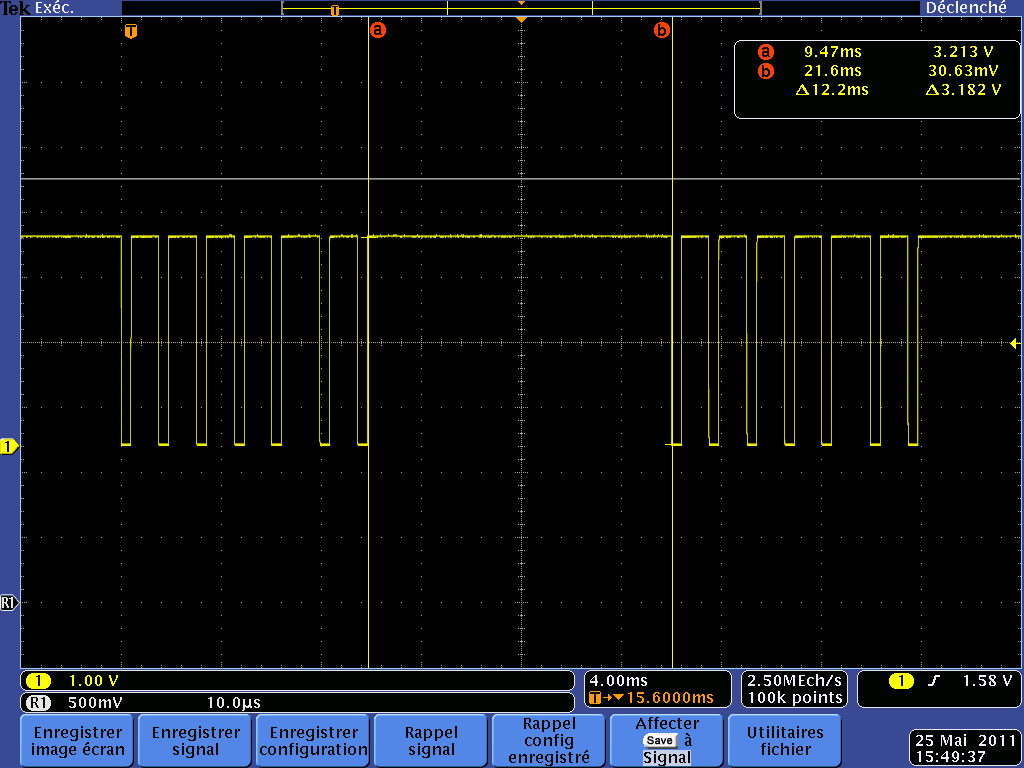The height and width of the screenshot is (768, 1024).
Task: Open the 'Utilitaires fichier' menu
Action: click(785, 741)
